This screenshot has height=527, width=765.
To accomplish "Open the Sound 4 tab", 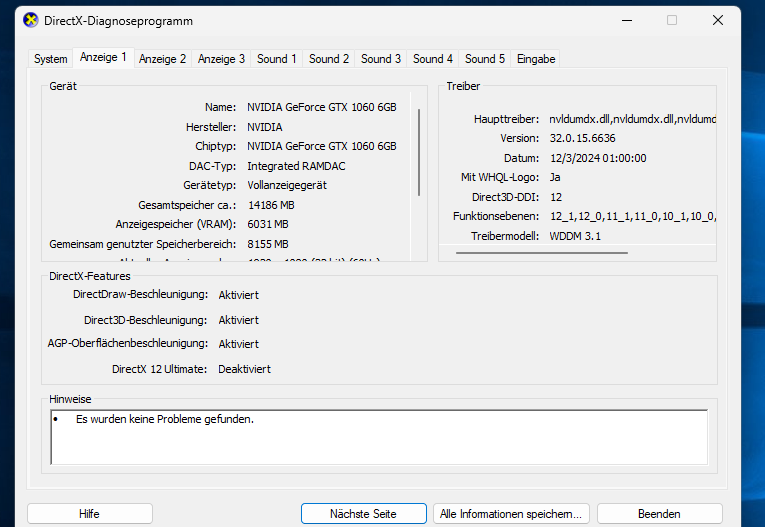I will (433, 59).
